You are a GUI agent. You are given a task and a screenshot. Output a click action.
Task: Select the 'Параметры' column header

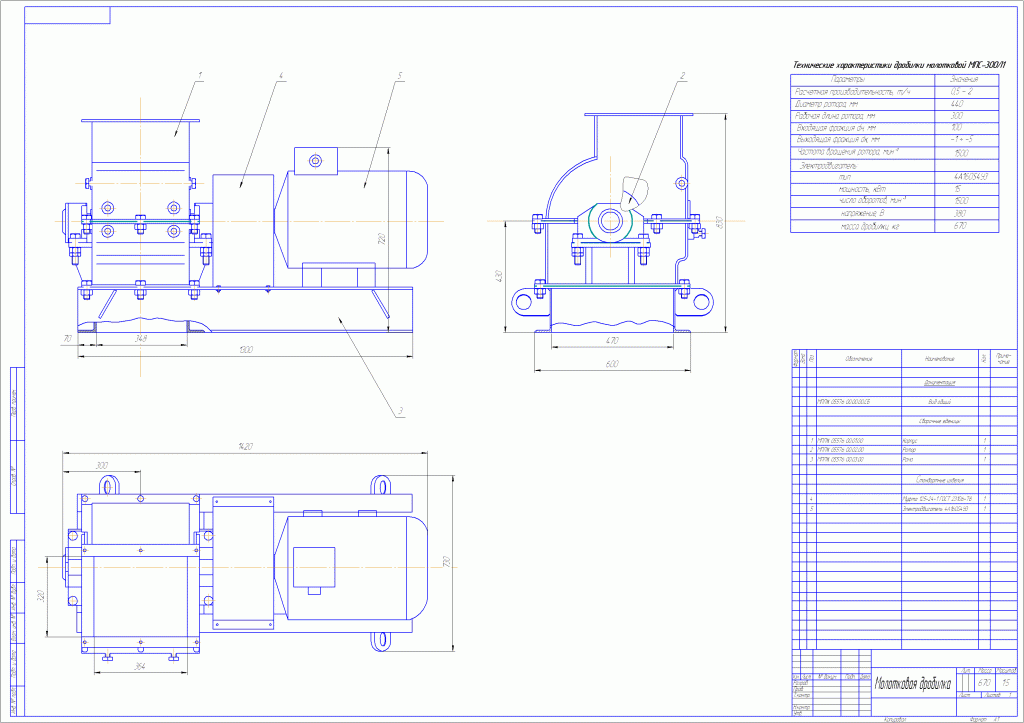click(848, 79)
